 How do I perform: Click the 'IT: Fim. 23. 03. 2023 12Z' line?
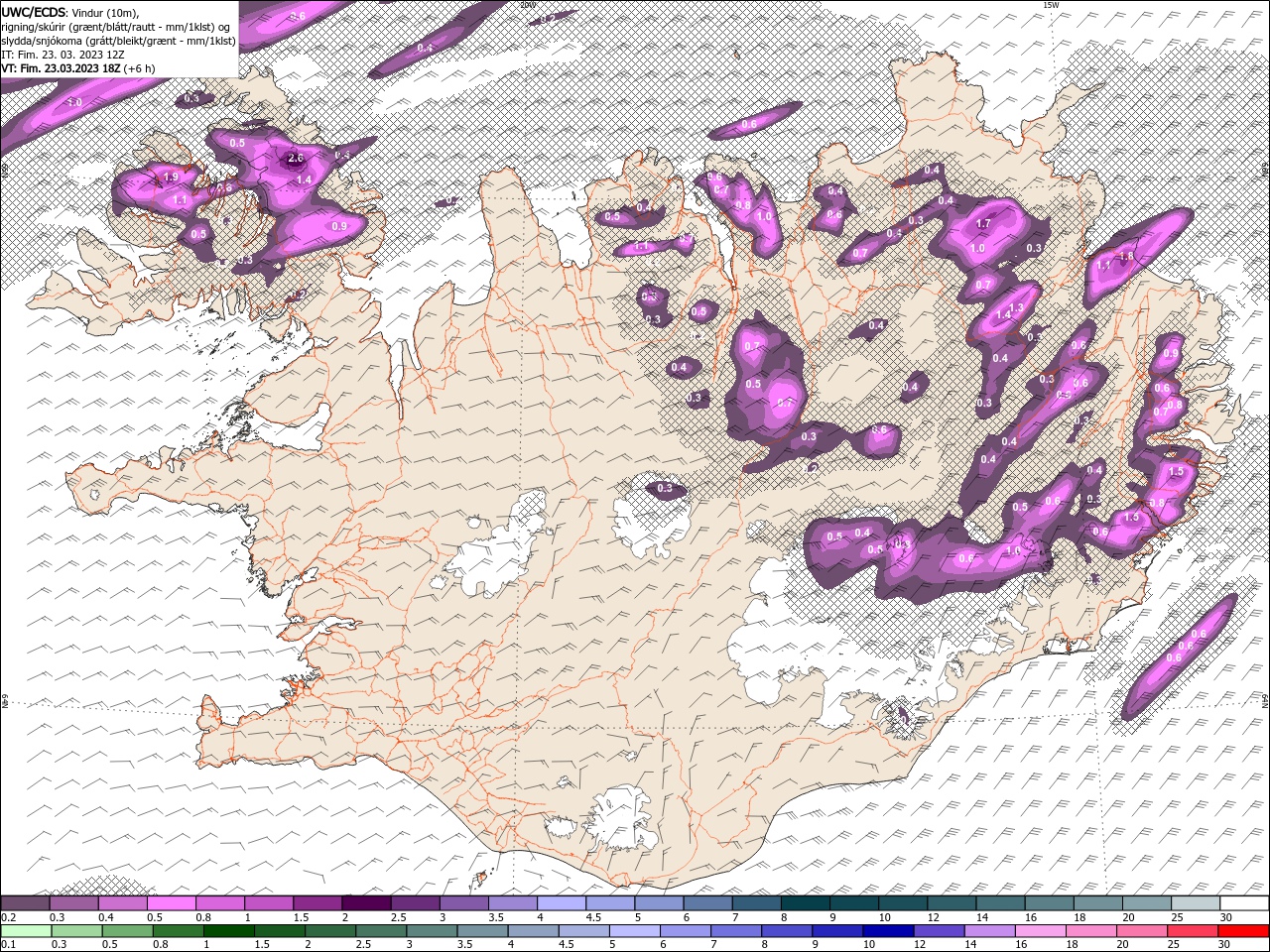click(x=63, y=55)
